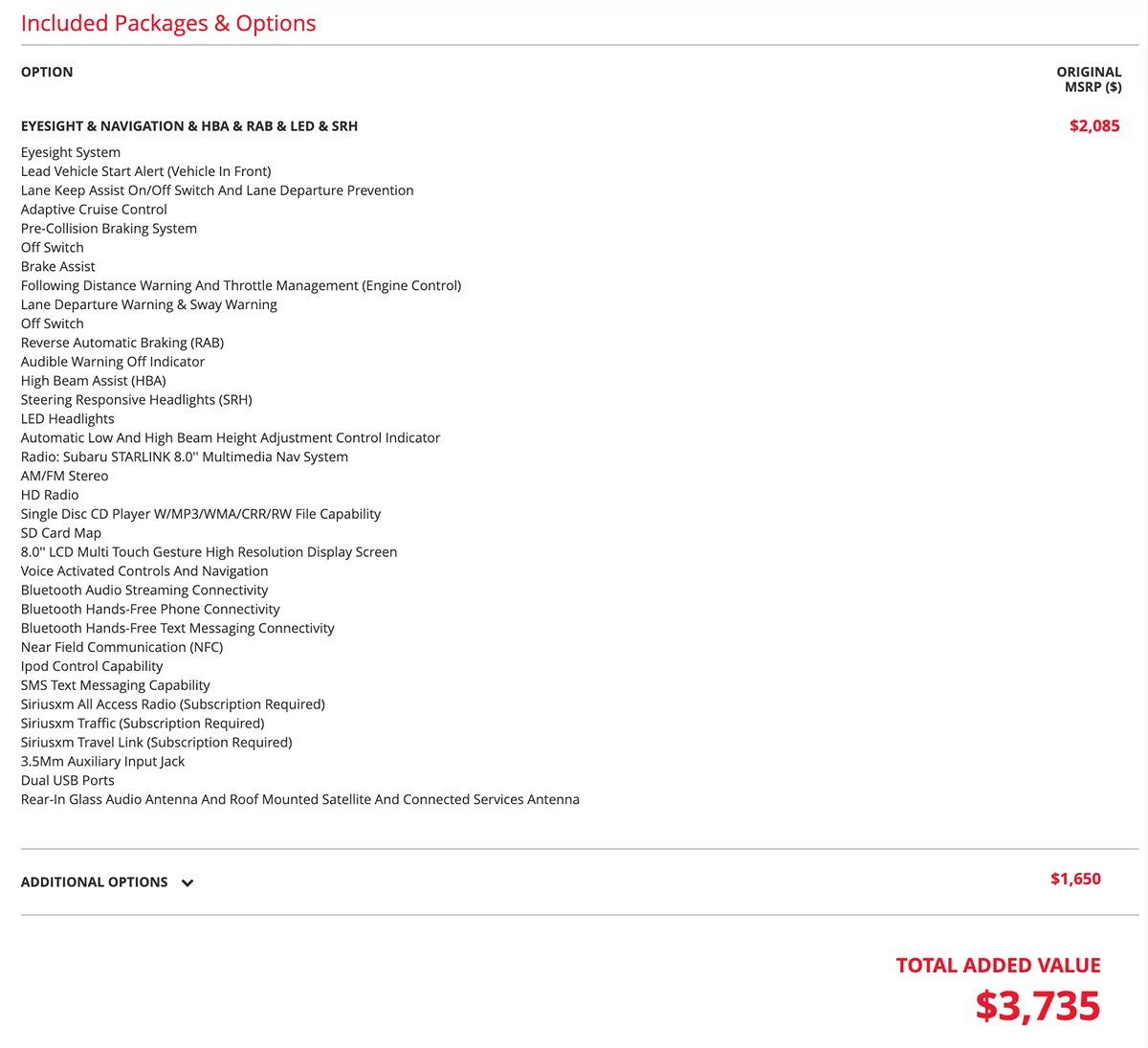Click the Dual USB Ports line
The height and width of the screenshot is (1048, 1148).
68,780
